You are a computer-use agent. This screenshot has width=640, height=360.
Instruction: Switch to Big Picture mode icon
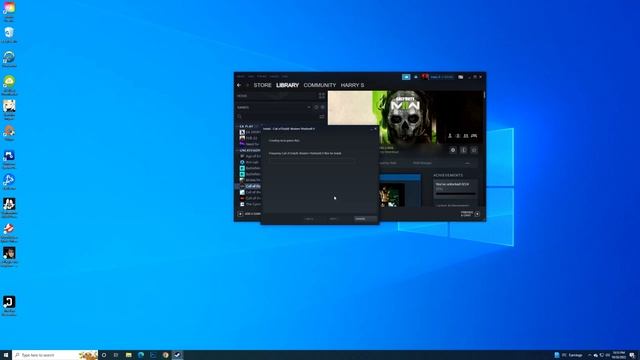click(x=460, y=77)
